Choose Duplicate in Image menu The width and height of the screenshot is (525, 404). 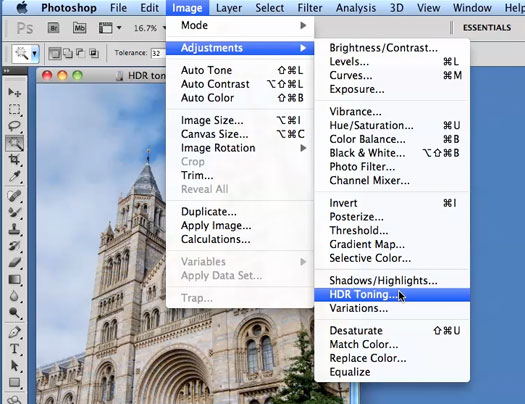(x=240, y=212)
